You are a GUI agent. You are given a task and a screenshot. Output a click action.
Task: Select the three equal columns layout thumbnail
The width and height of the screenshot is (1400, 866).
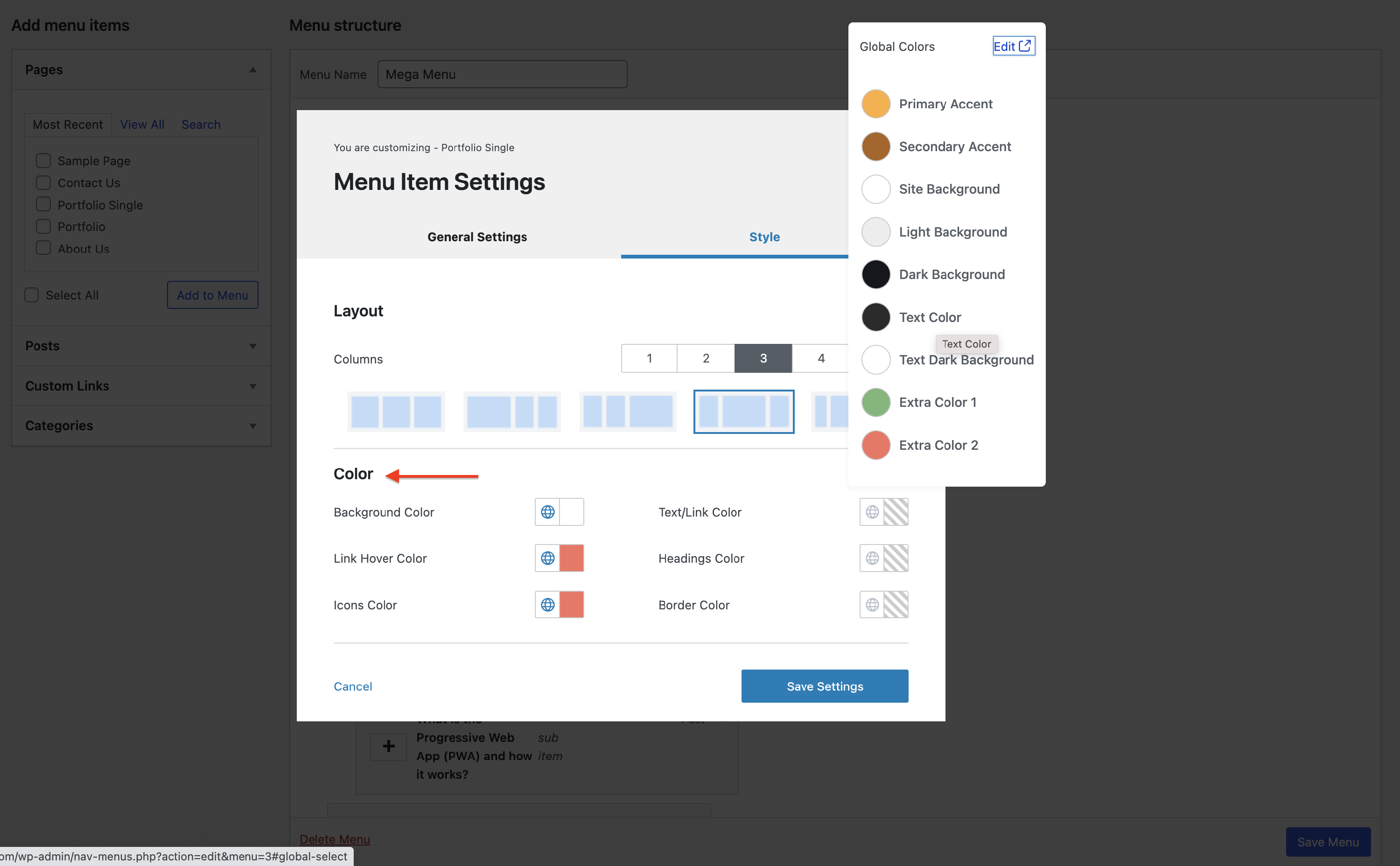pos(396,412)
